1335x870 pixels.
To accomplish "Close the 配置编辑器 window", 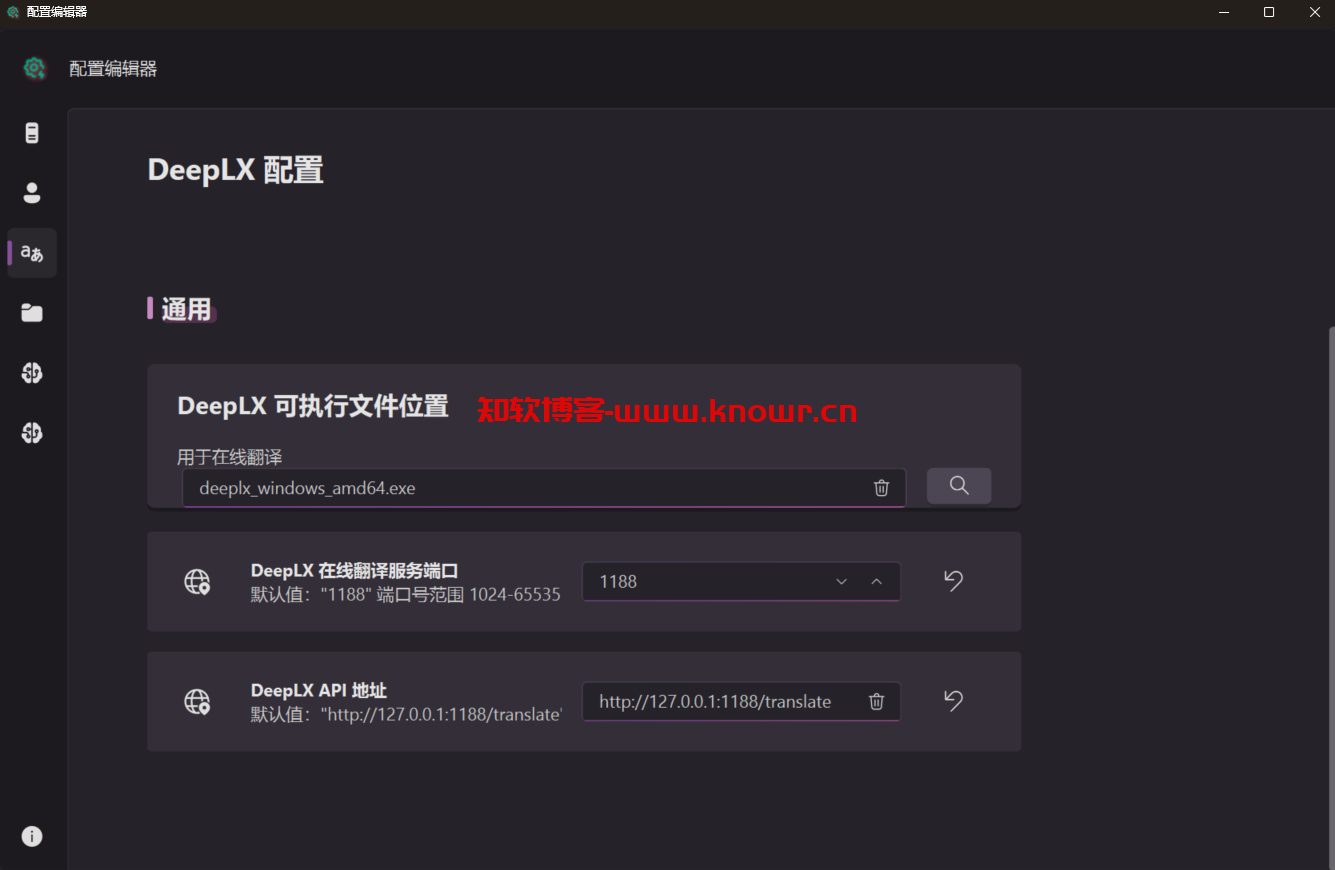I will click(1314, 12).
